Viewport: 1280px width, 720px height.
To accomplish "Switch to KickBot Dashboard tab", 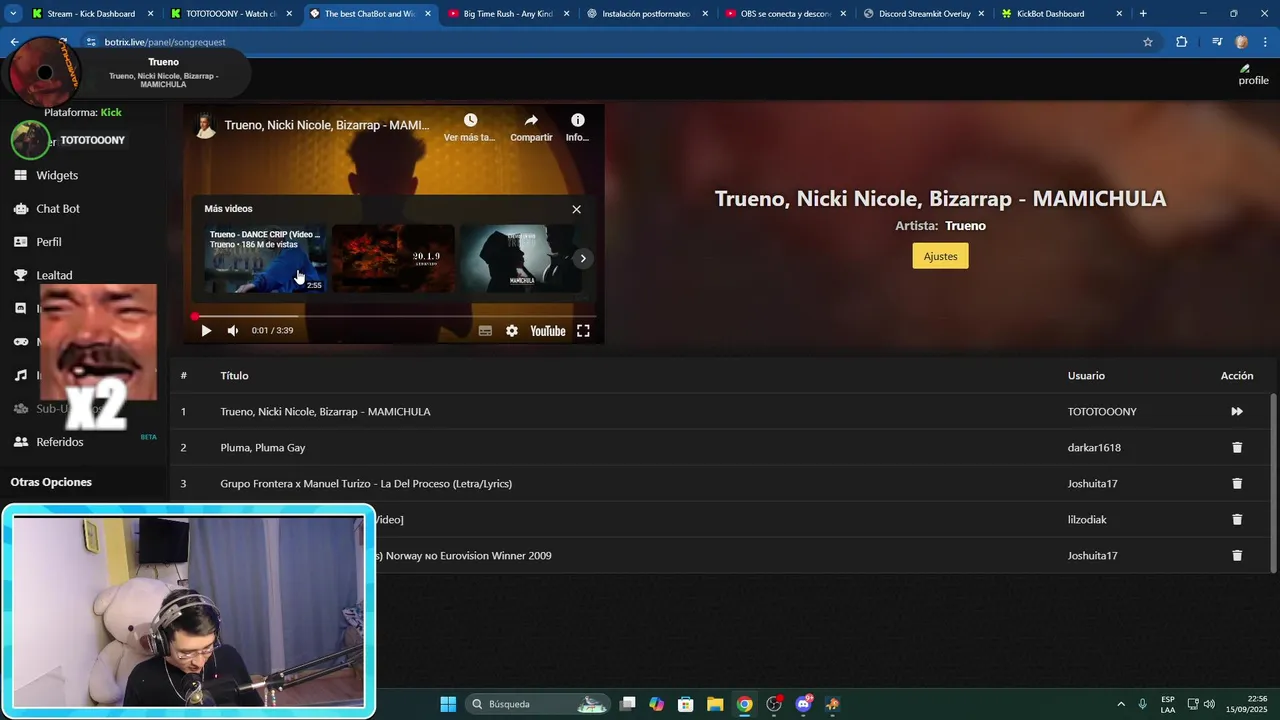I will pyautogui.click(x=1061, y=14).
